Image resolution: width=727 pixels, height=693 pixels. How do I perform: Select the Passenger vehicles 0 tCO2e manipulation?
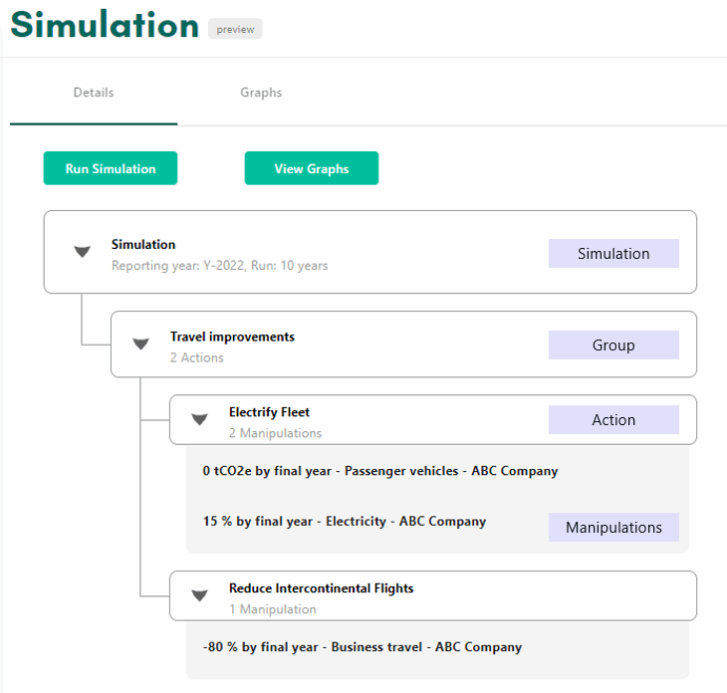click(380, 471)
